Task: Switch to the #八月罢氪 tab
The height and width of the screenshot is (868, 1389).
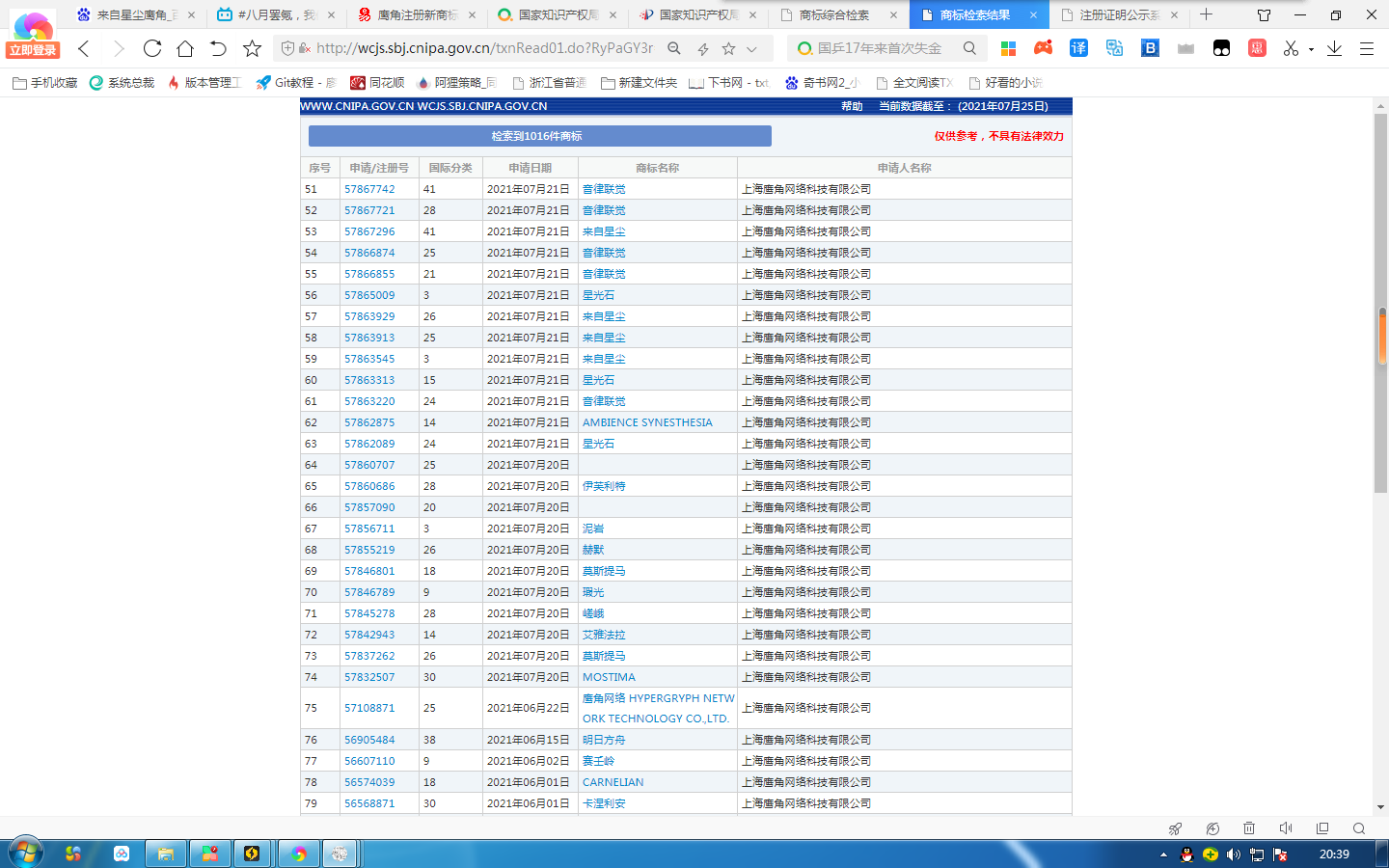Action: (277, 15)
